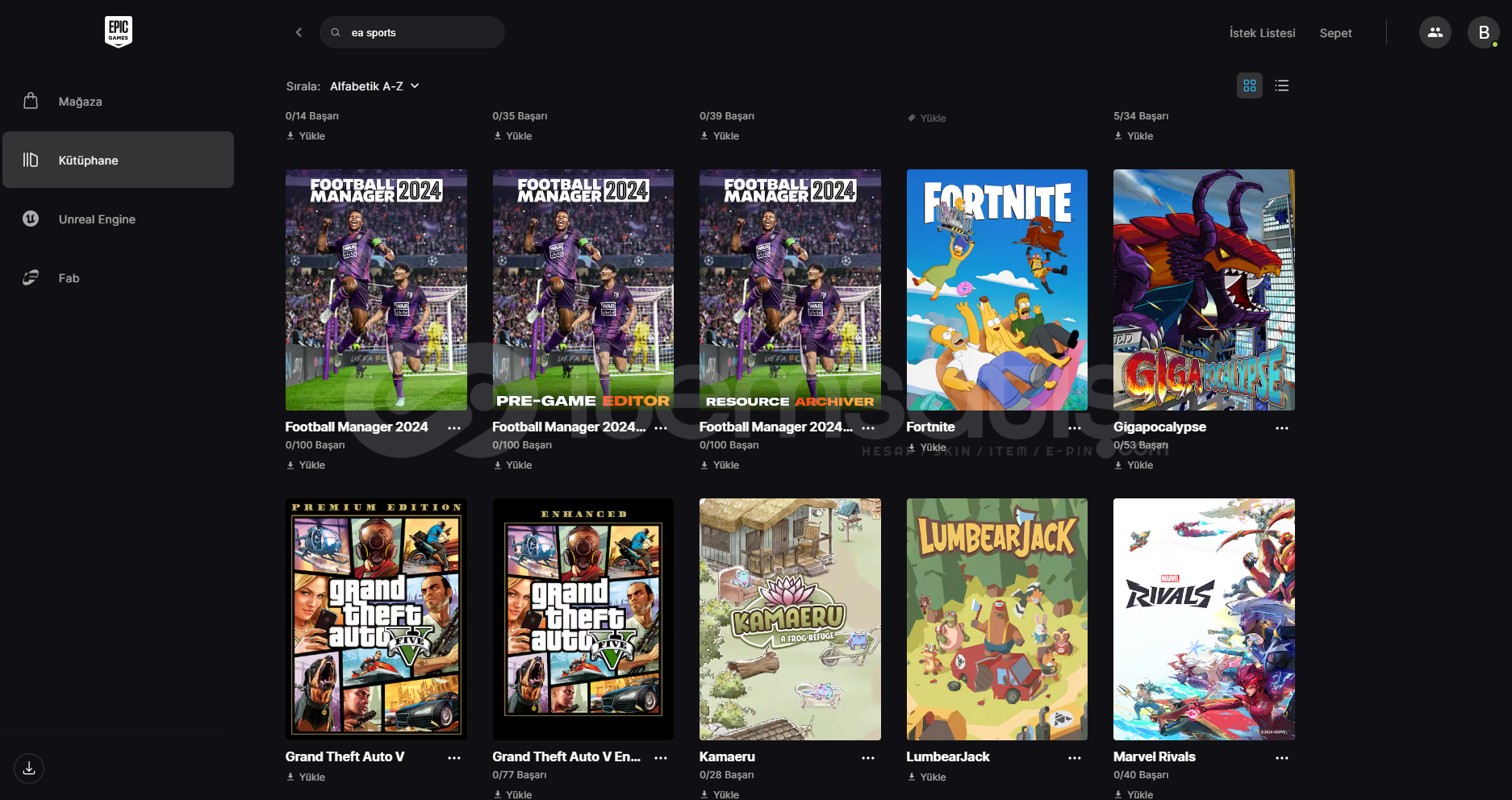Select the Marvel Rivals cover art

pyautogui.click(x=1204, y=619)
